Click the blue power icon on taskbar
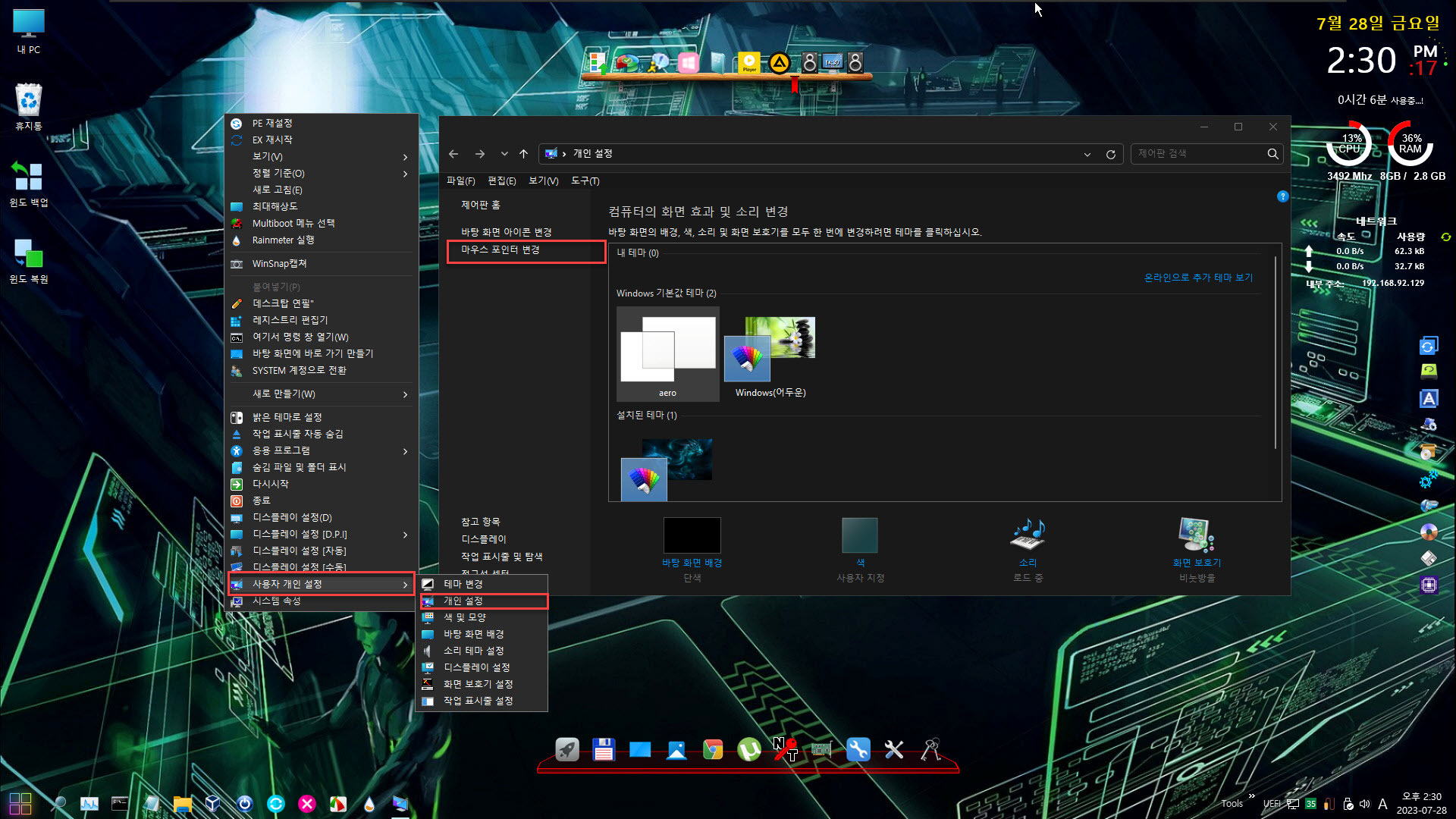 coord(244,803)
